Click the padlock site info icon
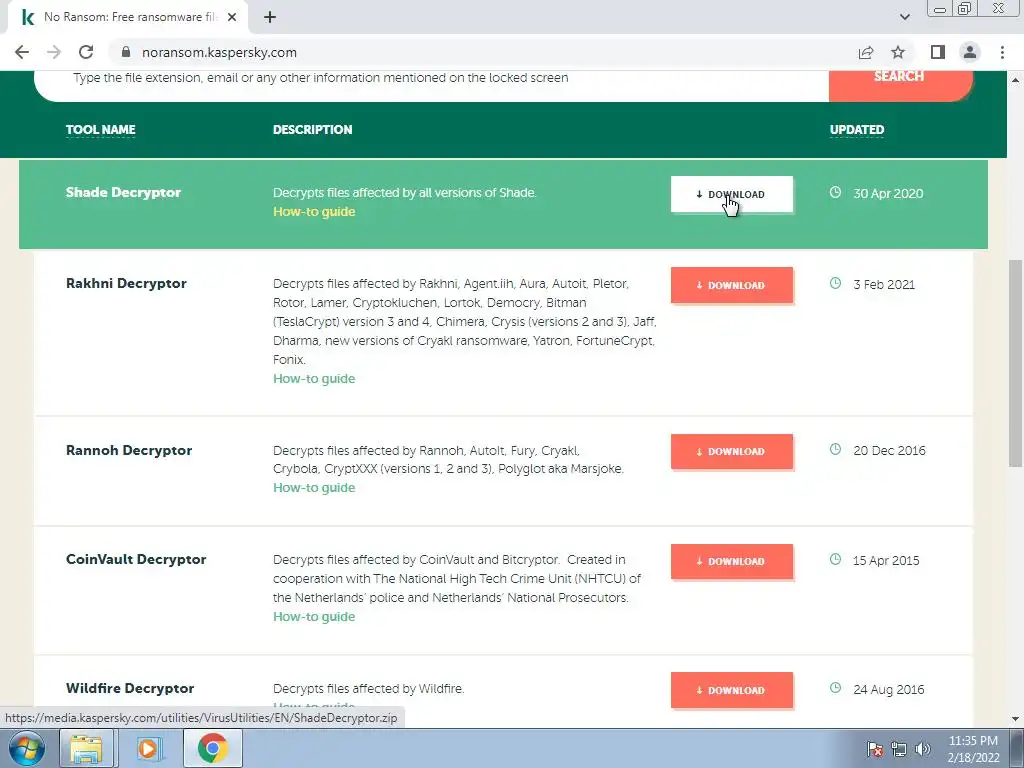The height and width of the screenshot is (768, 1024). pyautogui.click(x=126, y=52)
